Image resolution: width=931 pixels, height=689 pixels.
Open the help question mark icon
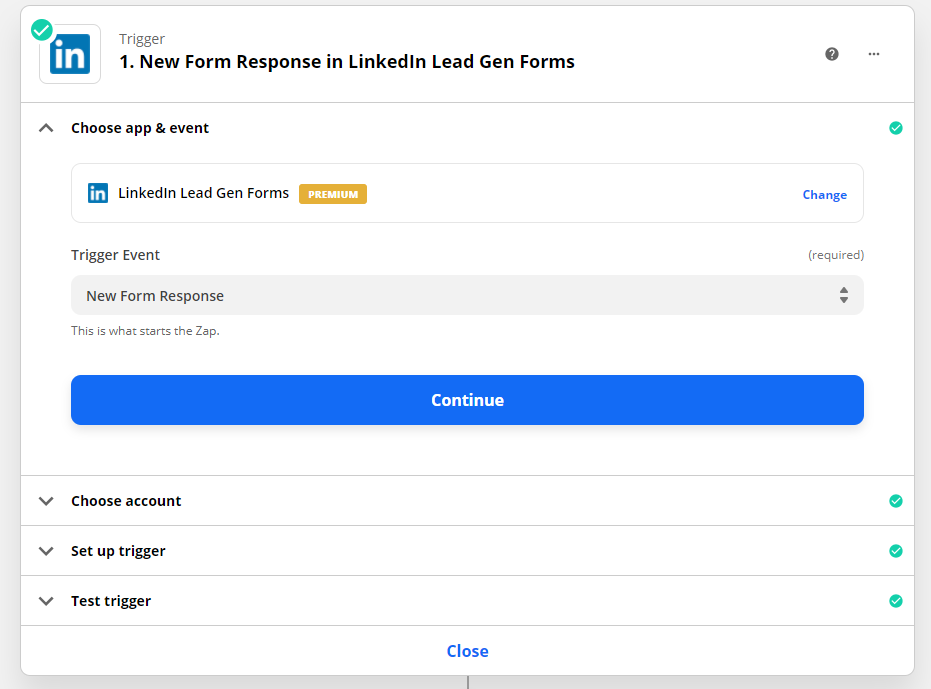pos(832,54)
